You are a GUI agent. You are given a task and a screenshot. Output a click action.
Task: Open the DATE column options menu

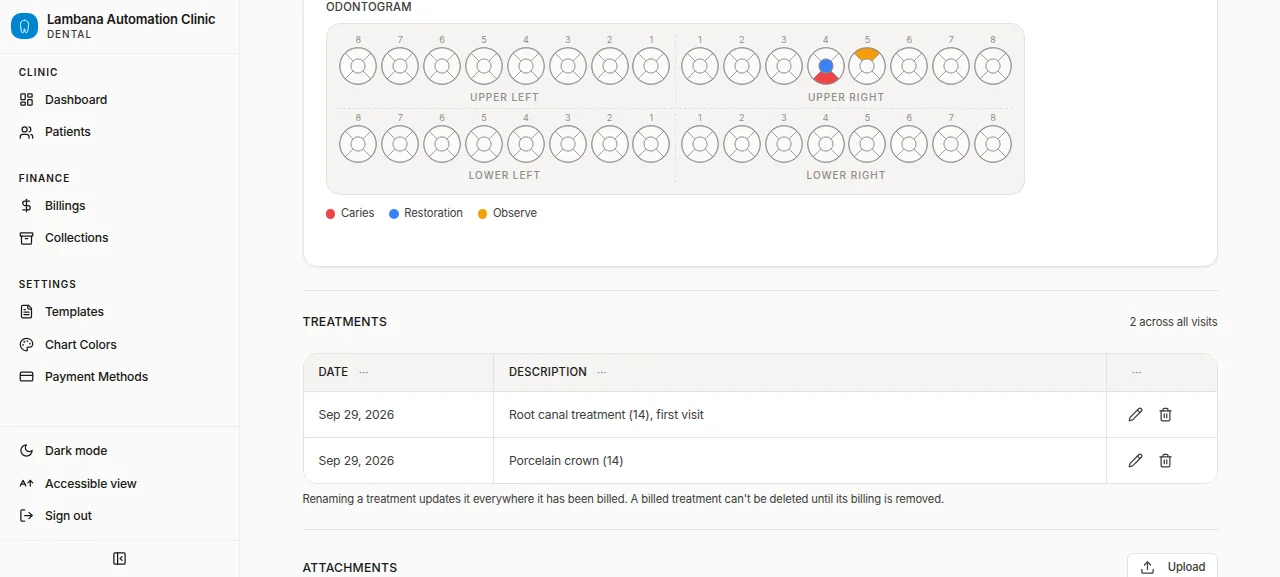coord(364,372)
